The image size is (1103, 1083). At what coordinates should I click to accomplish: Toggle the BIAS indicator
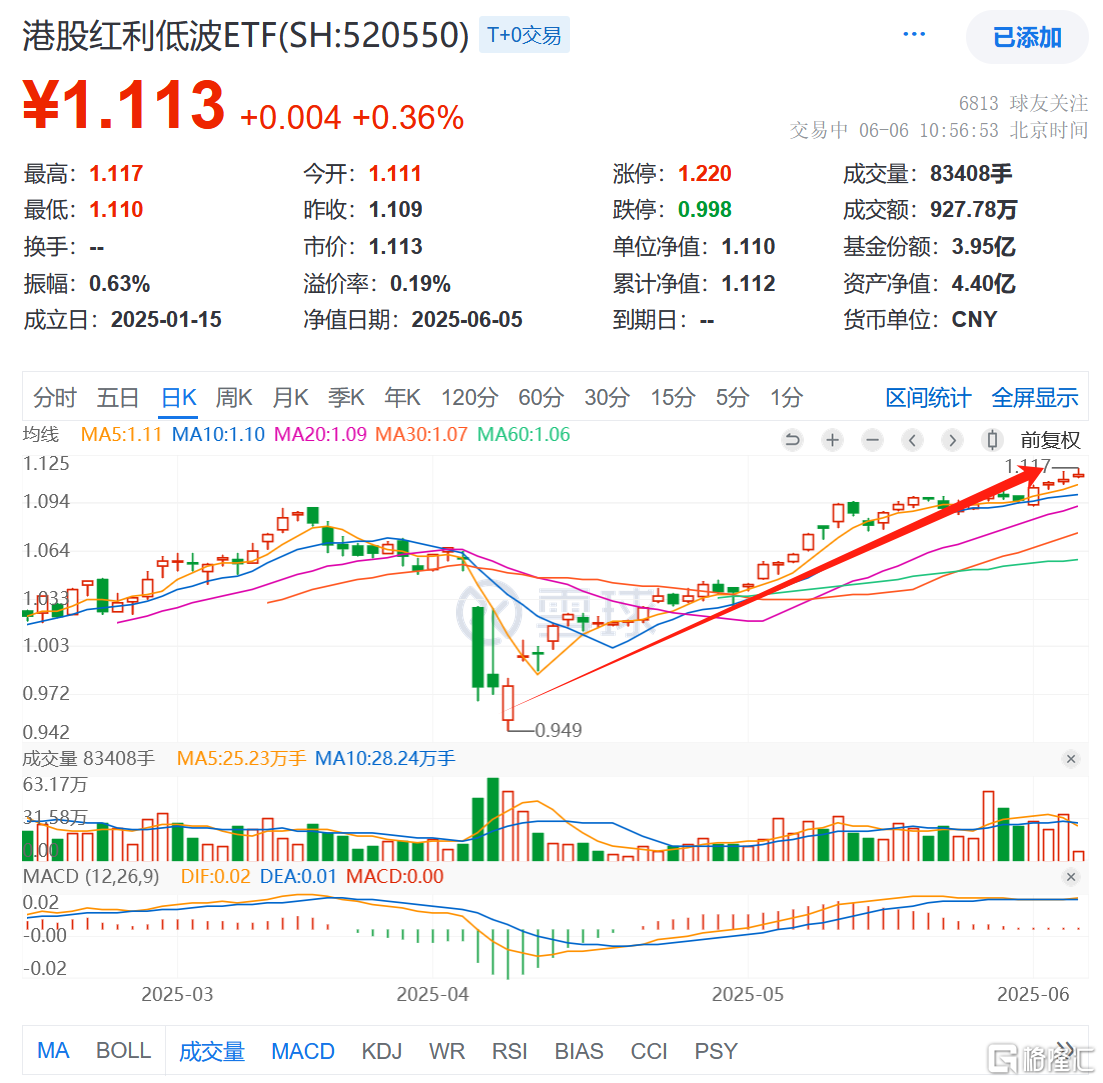(579, 1051)
